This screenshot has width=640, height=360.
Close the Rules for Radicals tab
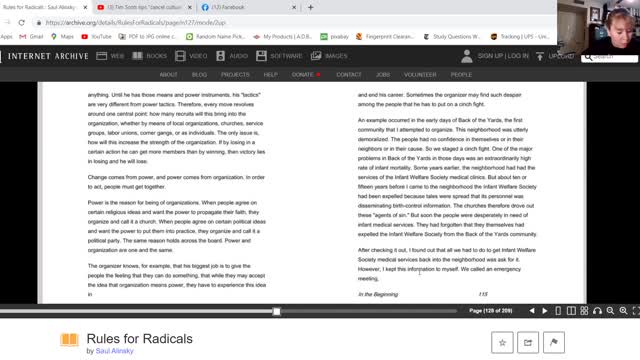(85, 7)
